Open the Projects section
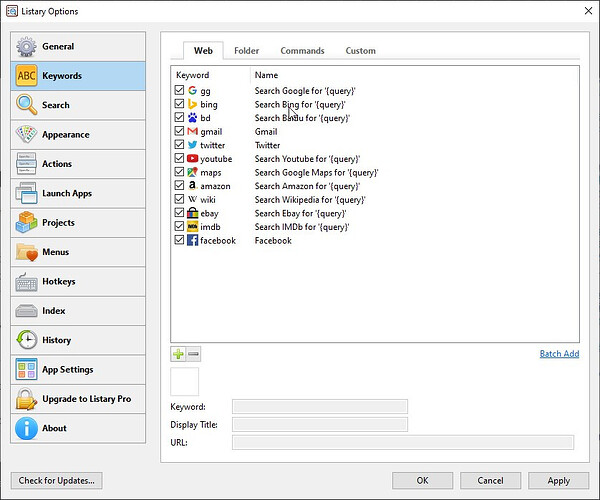This screenshot has height=500, width=600. click(x=78, y=223)
